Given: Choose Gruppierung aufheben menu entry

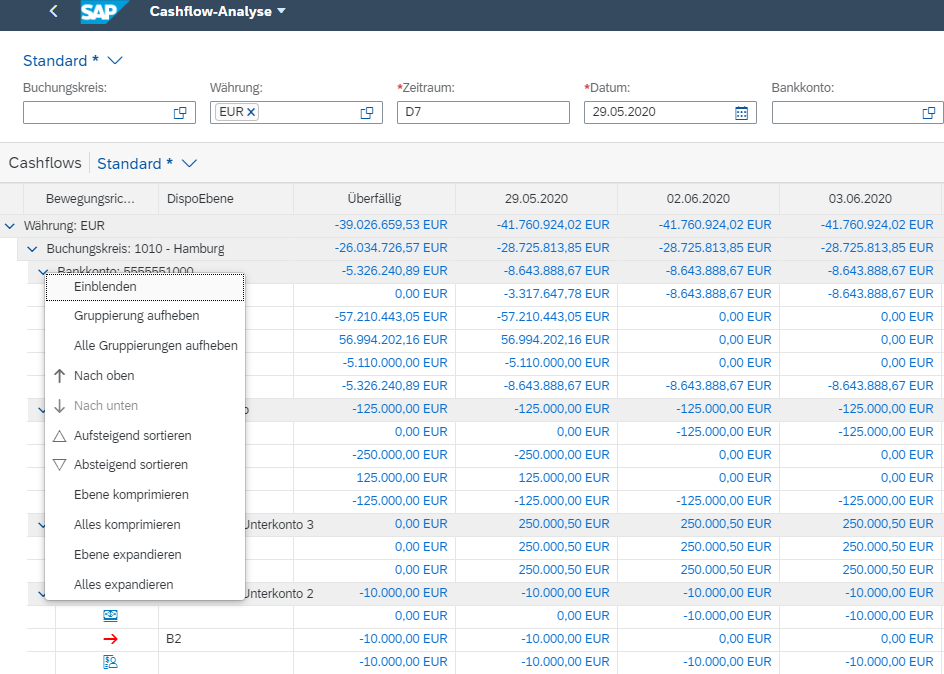Looking at the screenshot, I should pos(136,316).
